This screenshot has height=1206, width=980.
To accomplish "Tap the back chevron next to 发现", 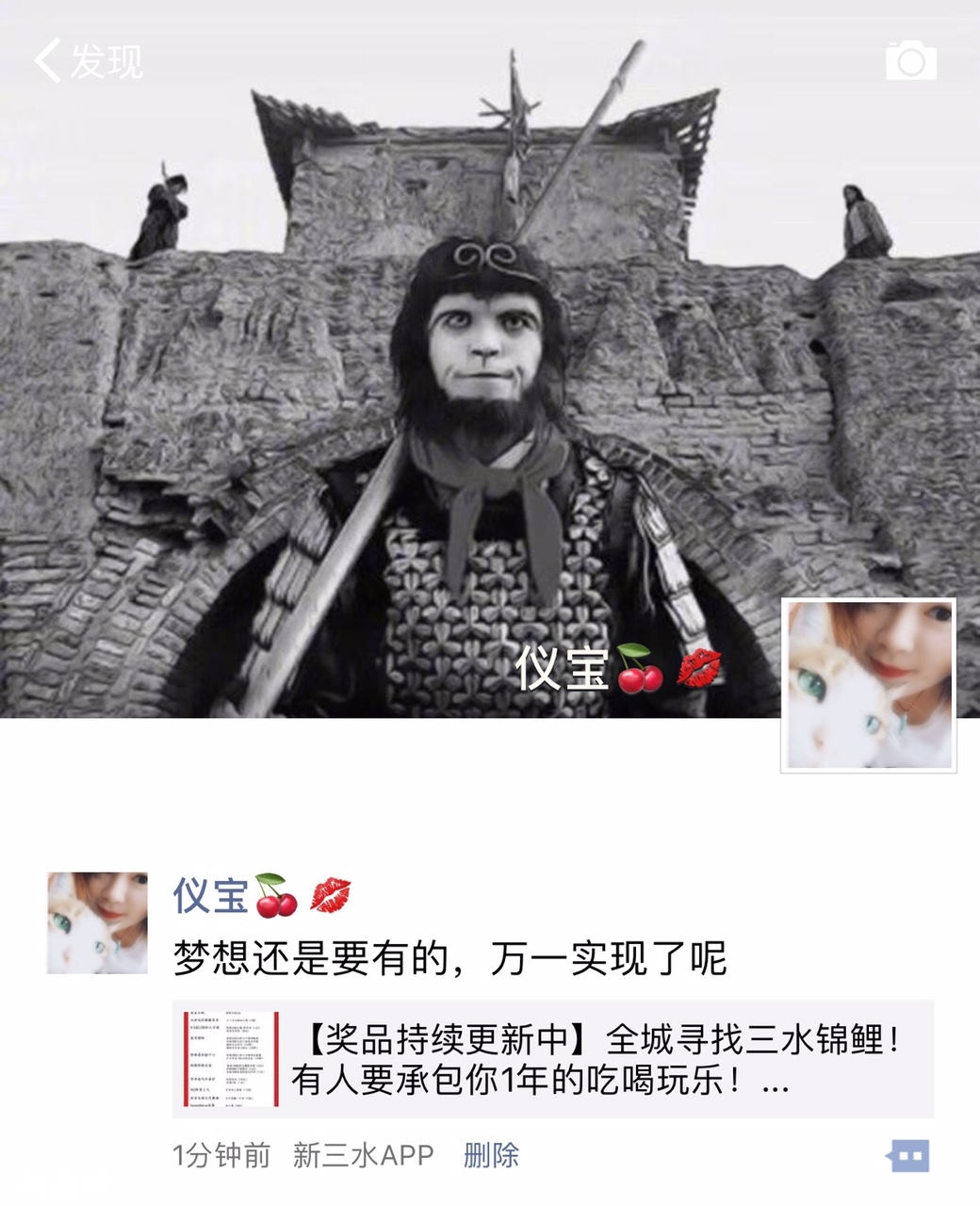I will click(x=47, y=60).
